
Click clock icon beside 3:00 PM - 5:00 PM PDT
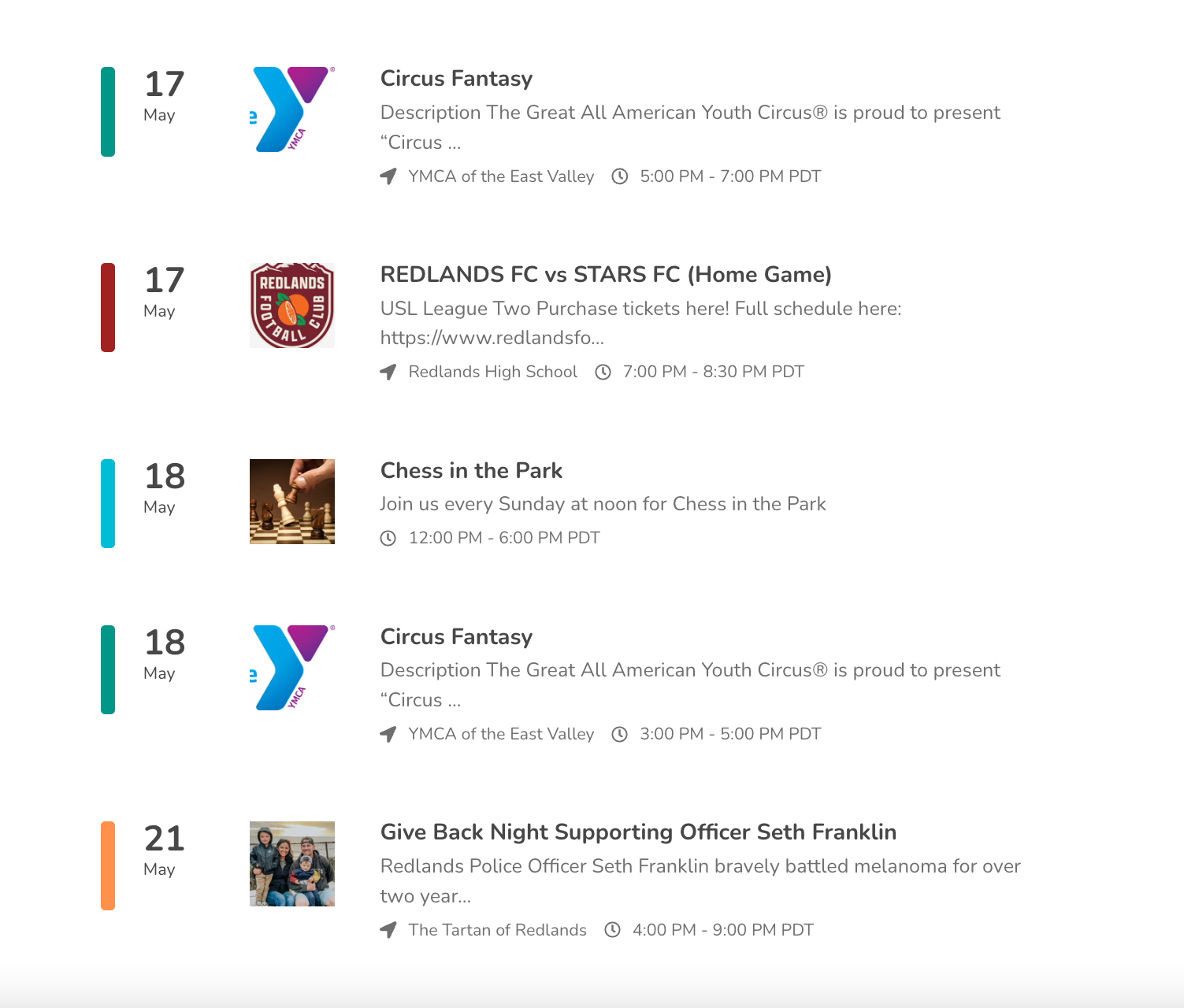[x=620, y=734]
